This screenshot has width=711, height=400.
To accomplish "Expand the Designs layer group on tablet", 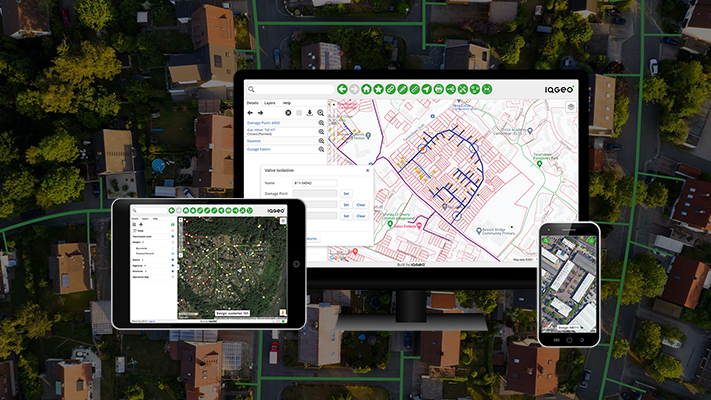I will (x=143, y=242).
